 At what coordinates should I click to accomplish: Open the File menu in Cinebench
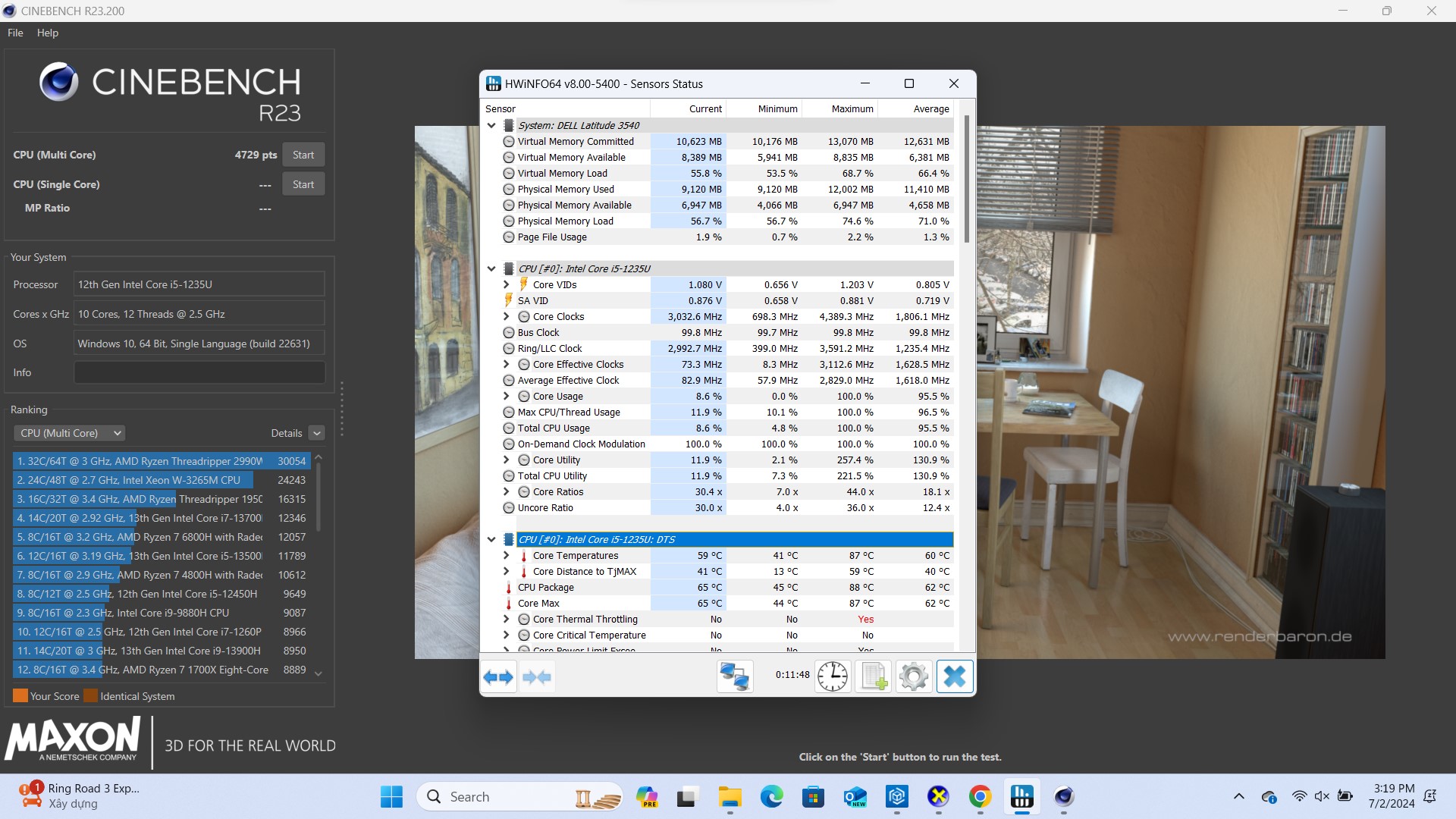pyautogui.click(x=15, y=33)
